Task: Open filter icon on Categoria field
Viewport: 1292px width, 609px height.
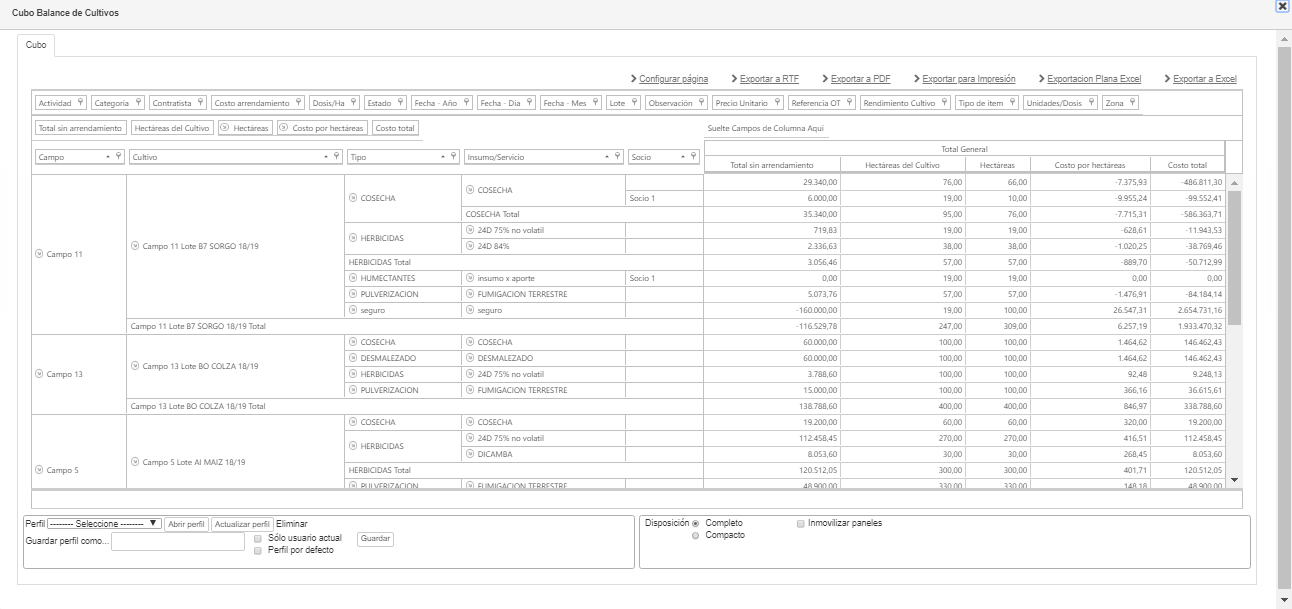Action: (x=138, y=103)
